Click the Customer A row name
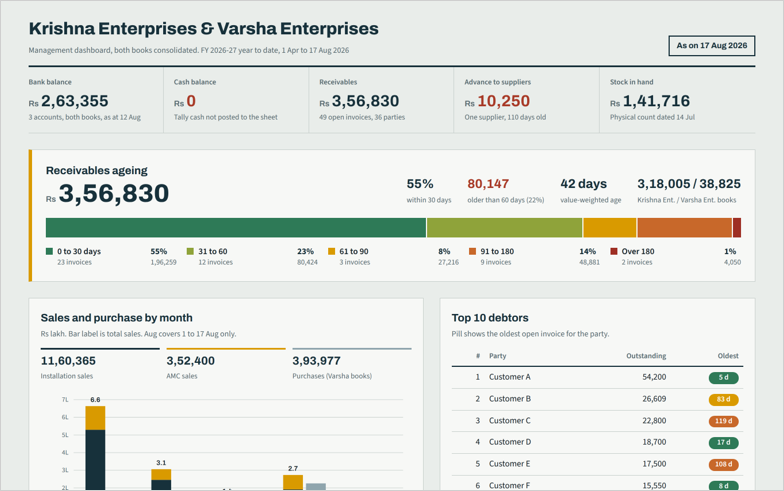The image size is (784, 491). (510, 377)
